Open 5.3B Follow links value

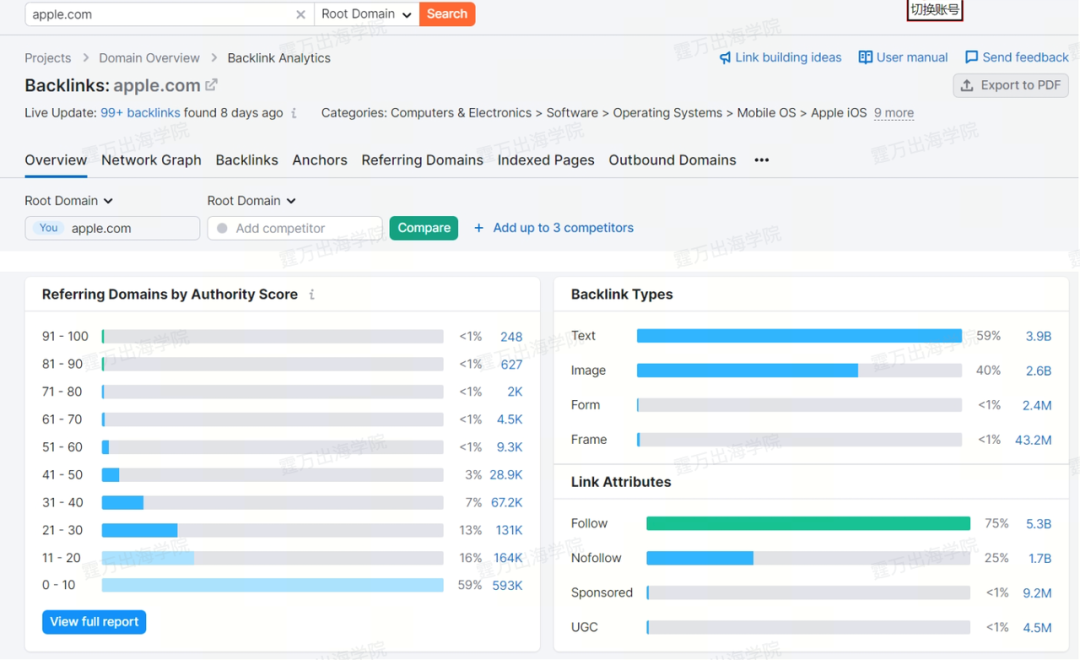pos(1038,524)
